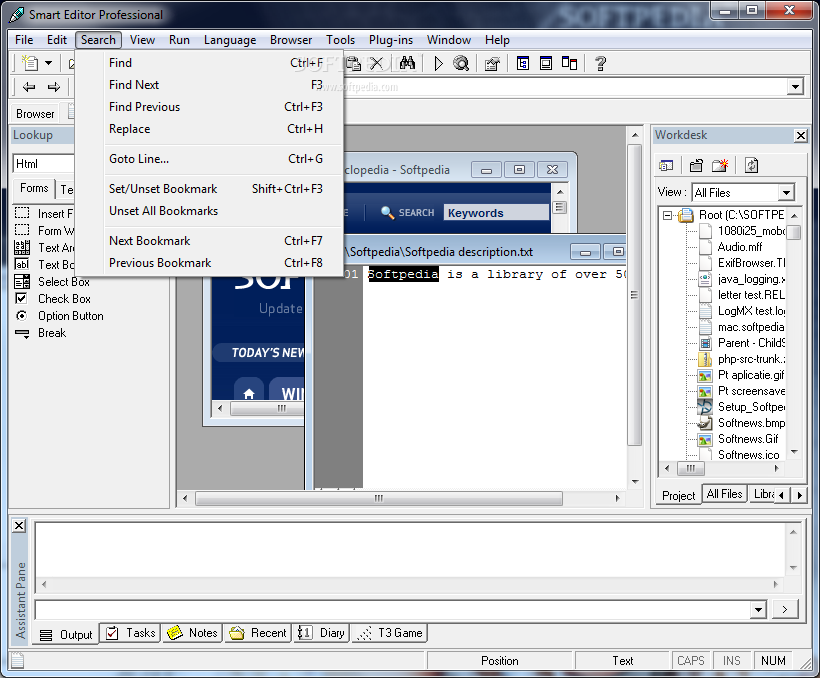The height and width of the screenshot is (678, 820).
Task: Switch to the Project tab
Action: pos(678,495)
